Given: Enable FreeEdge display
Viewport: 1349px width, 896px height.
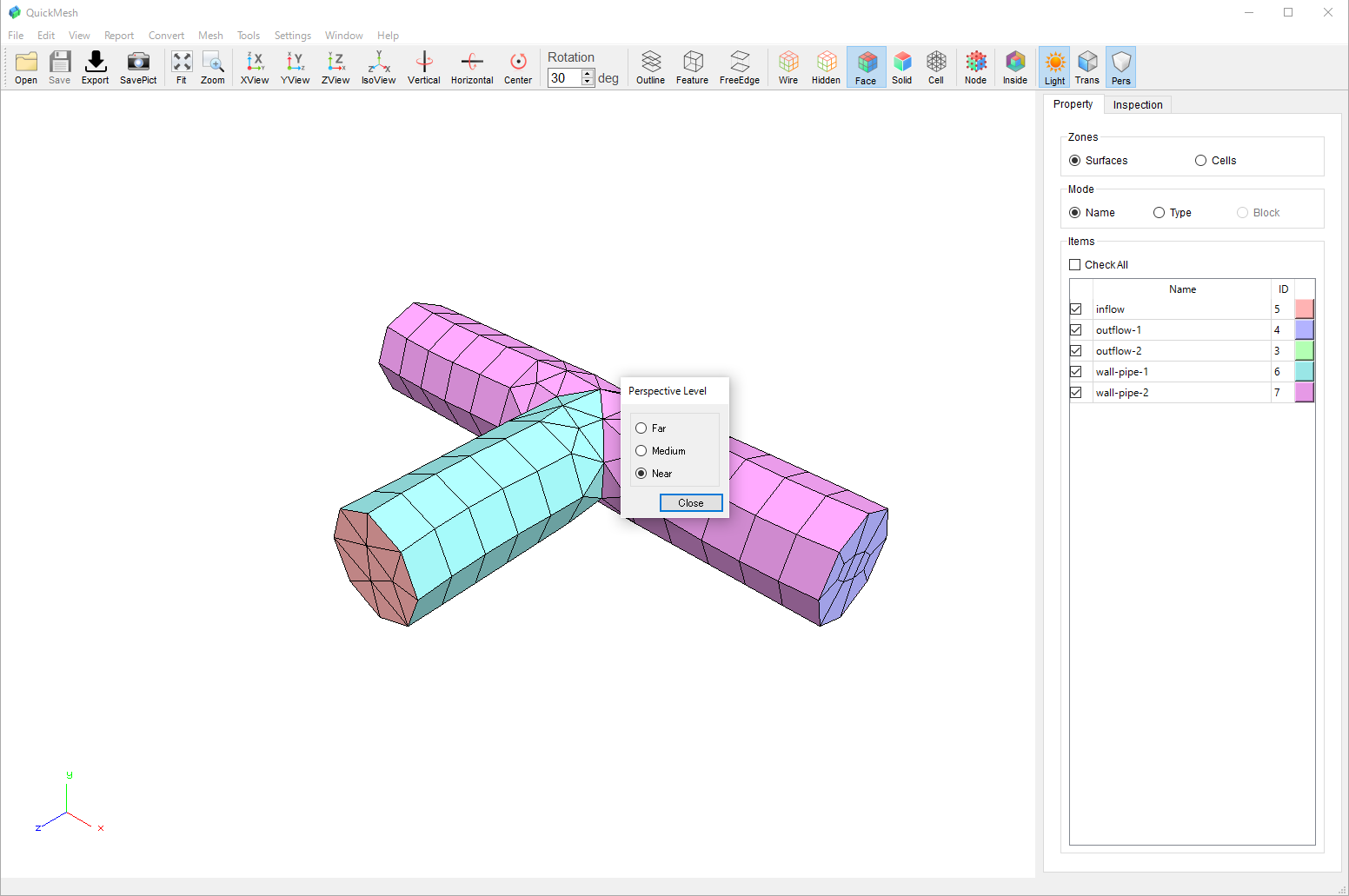Looking at the screenshot, I should point(740,67).
